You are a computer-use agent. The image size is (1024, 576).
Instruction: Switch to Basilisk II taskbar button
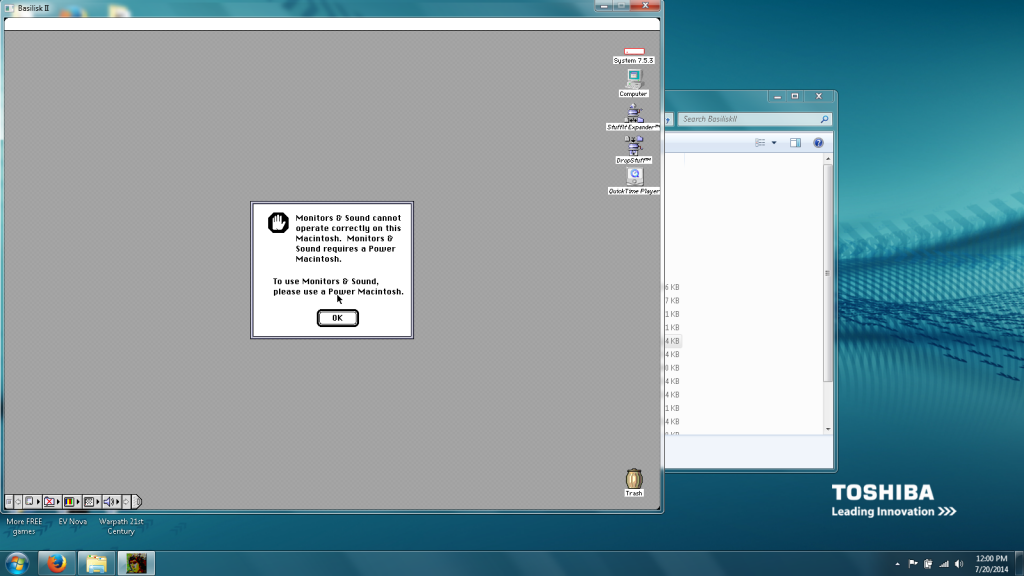pyautogui.click(x=136, y=563)
